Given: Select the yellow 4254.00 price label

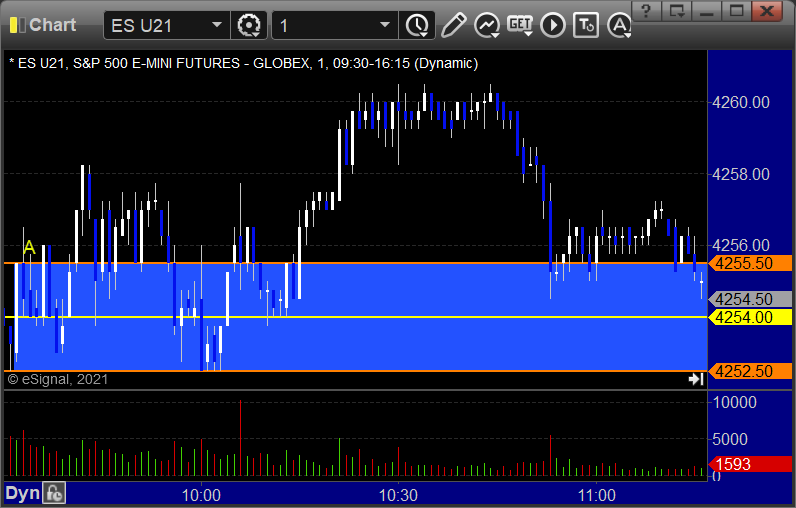Looking at the screenshot, I should [750, 317].
